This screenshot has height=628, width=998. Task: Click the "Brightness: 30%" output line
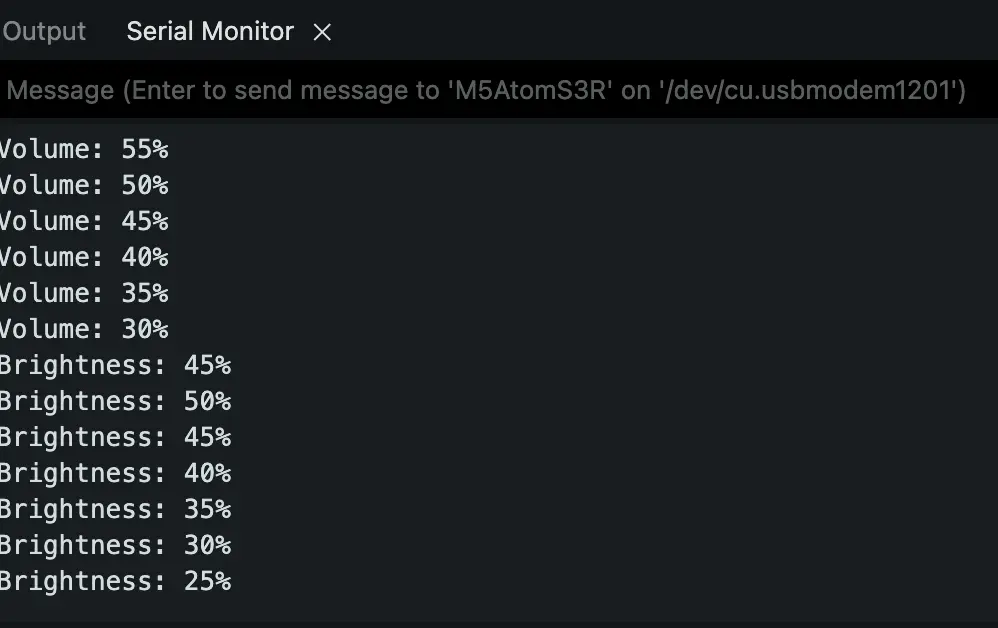click(115, 545)
